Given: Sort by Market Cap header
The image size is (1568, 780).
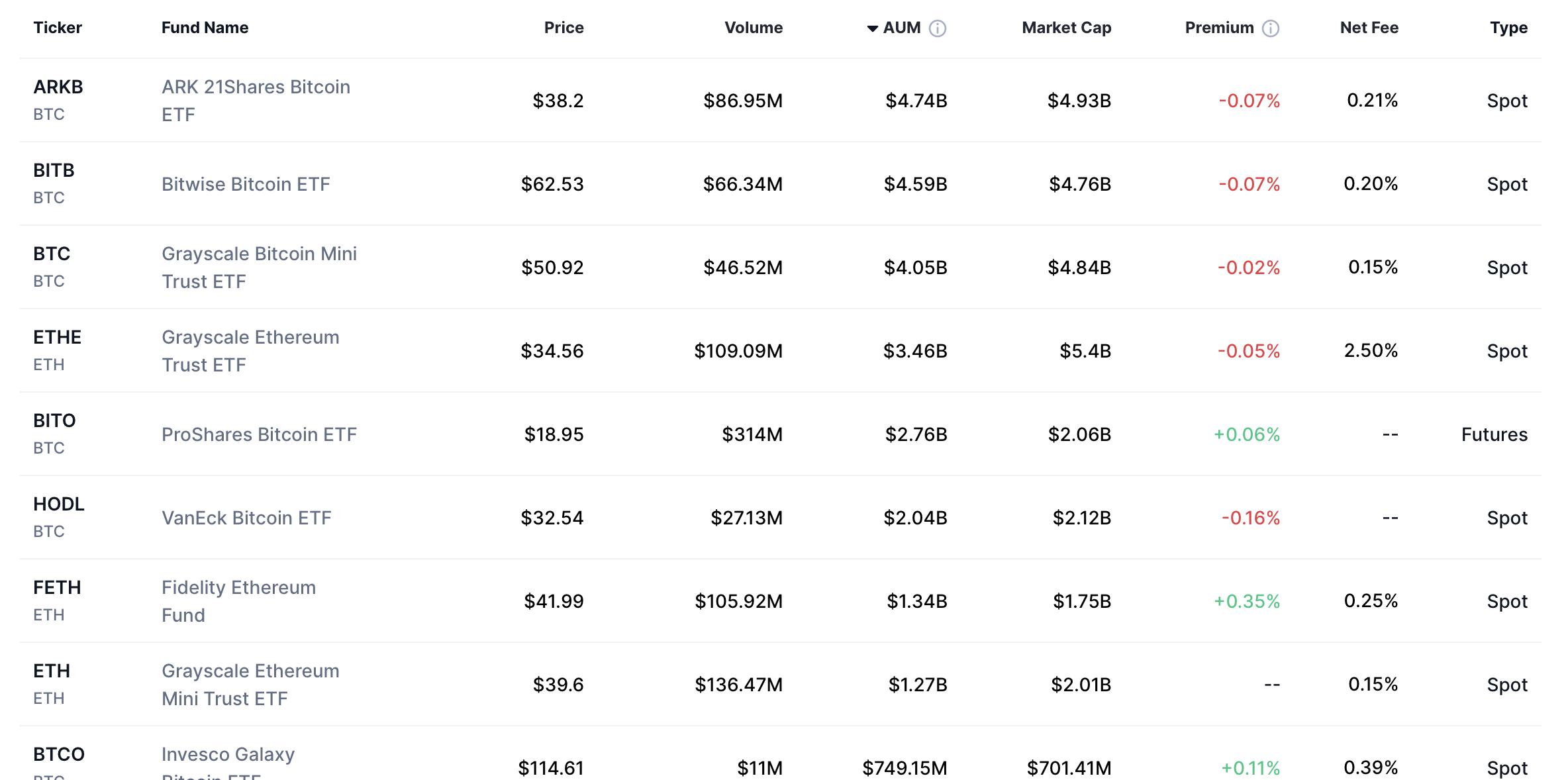Looking at the screenshot, I should [1066, 28].
